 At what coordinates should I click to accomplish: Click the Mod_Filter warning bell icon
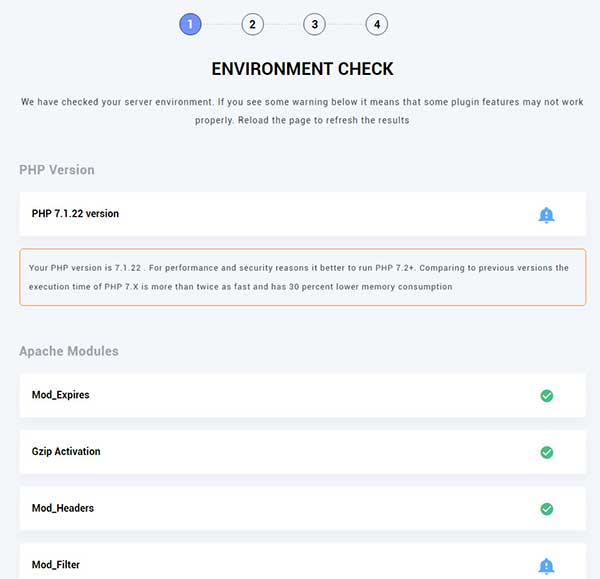point(546,566)
